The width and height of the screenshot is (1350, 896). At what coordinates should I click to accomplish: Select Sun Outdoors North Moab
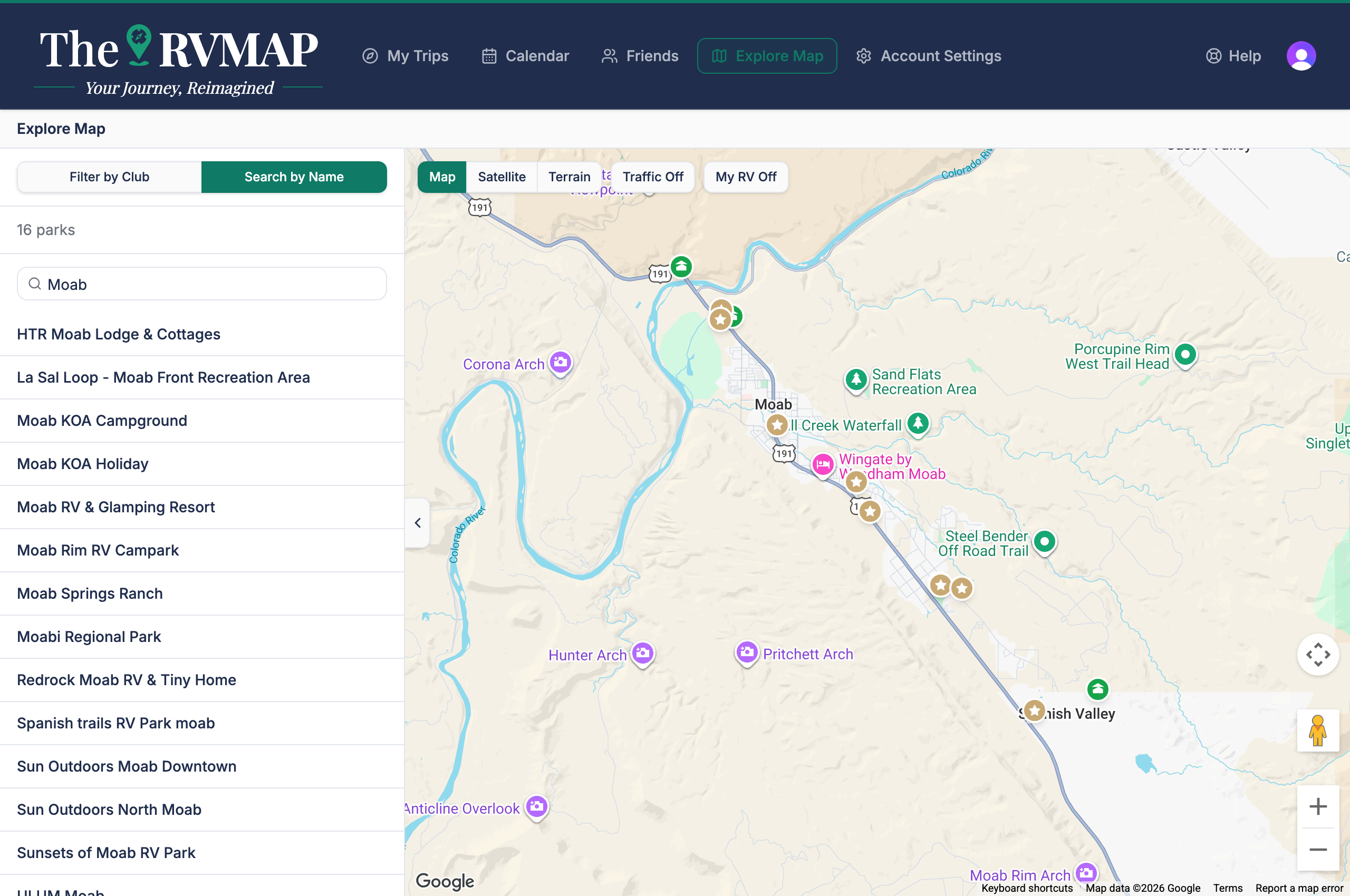(x=202, y=810)
